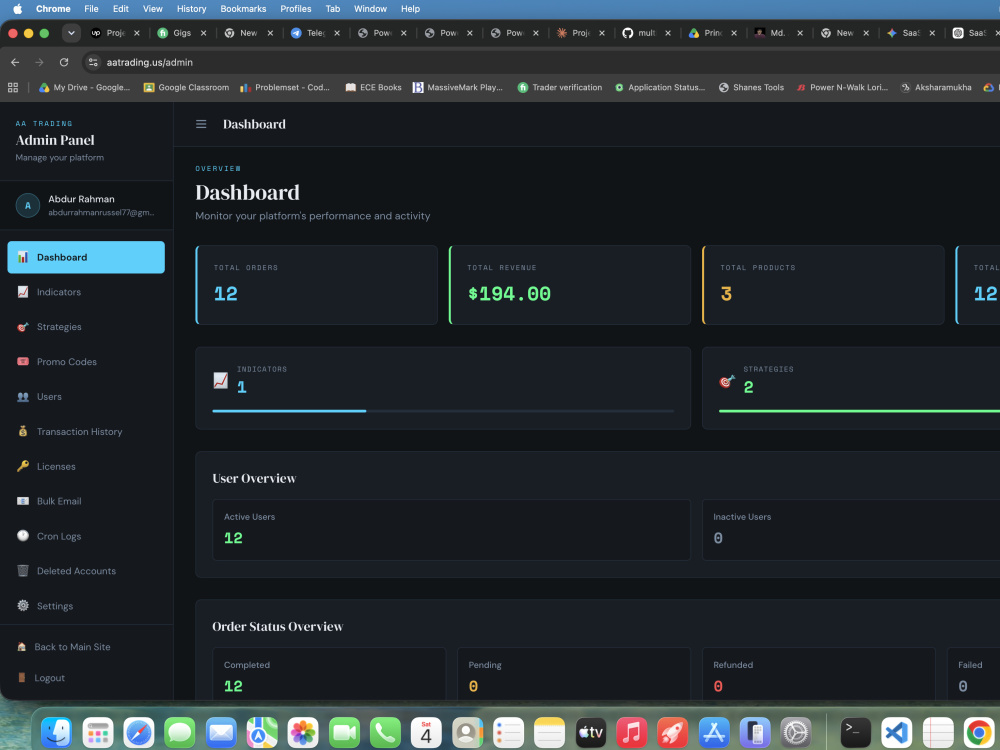Open App Store from the Dock
1000x750 pixels.
(714, 732)
